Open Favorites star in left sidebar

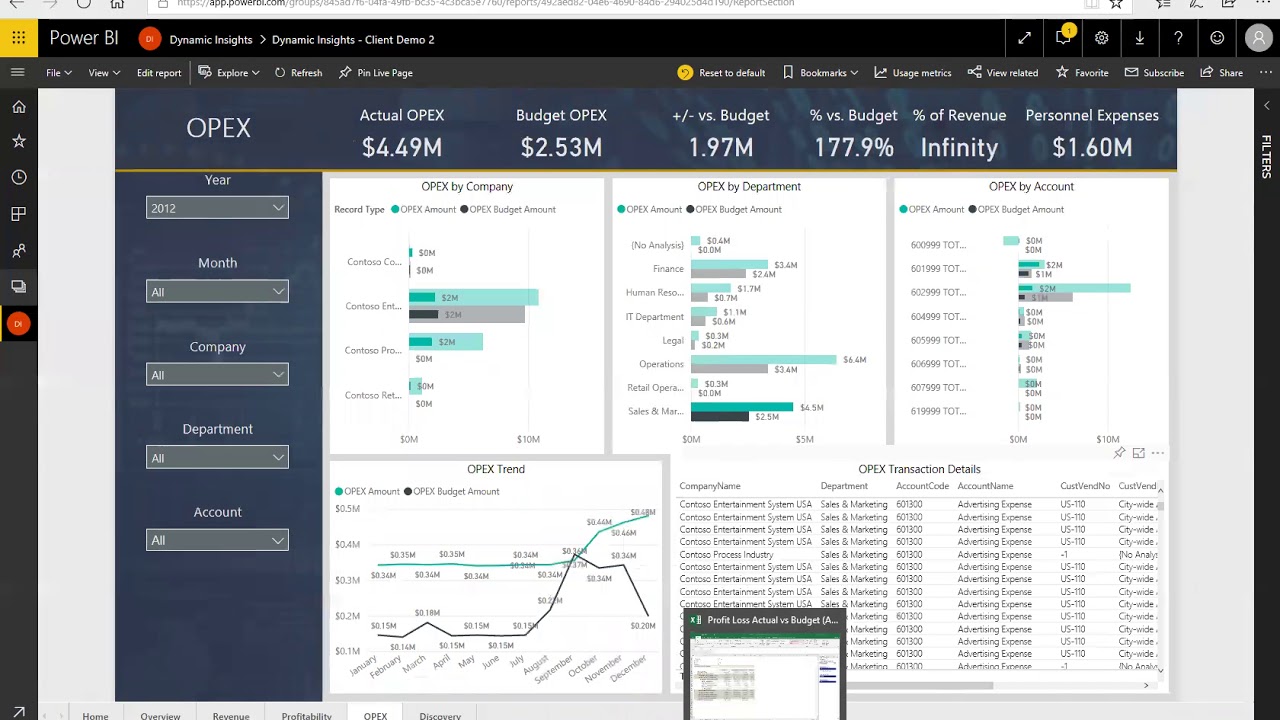pyautogui.click(x=19, y=141)
